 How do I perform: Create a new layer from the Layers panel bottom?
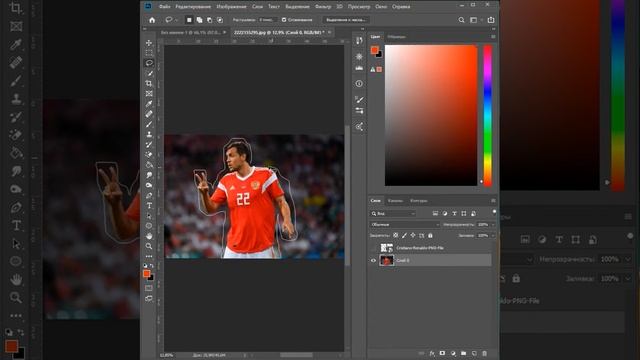(474, 353)
